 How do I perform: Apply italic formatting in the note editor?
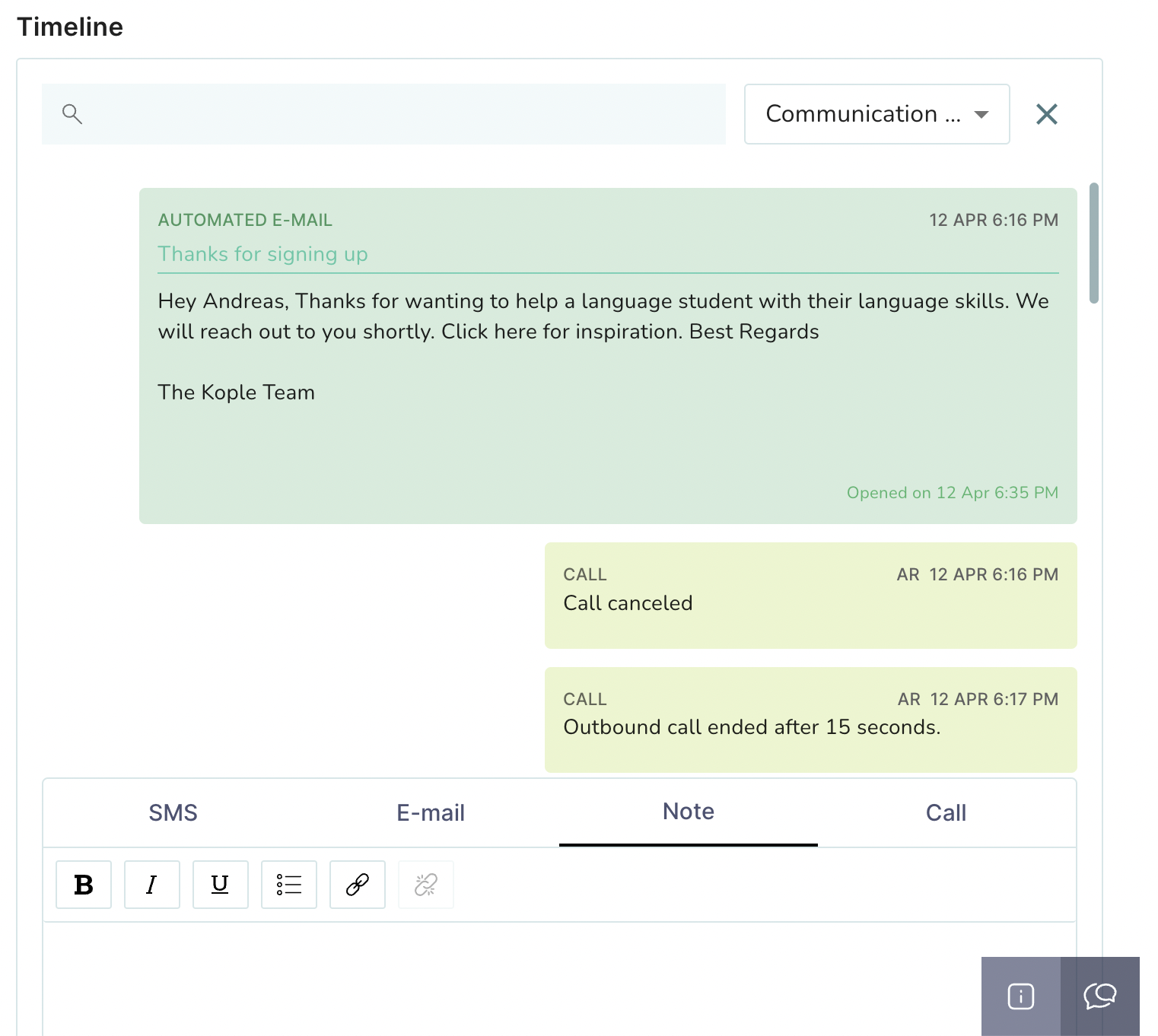click(x=151, y=885)
